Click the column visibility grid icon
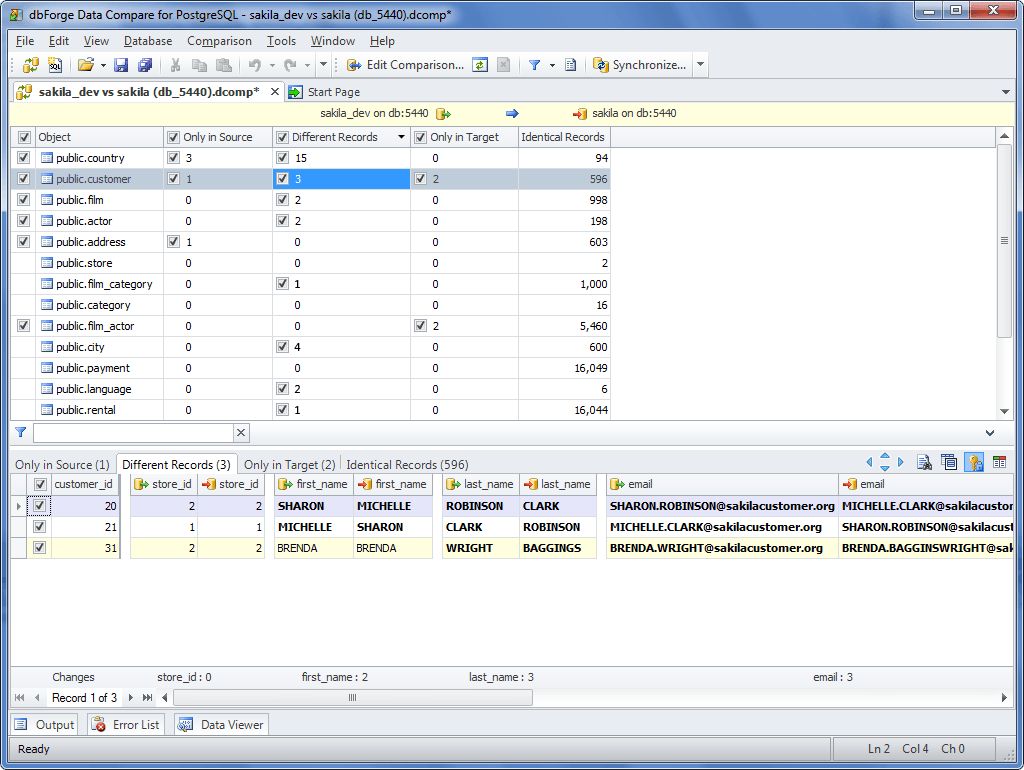The image size is (1024, 770). [999, 462]
